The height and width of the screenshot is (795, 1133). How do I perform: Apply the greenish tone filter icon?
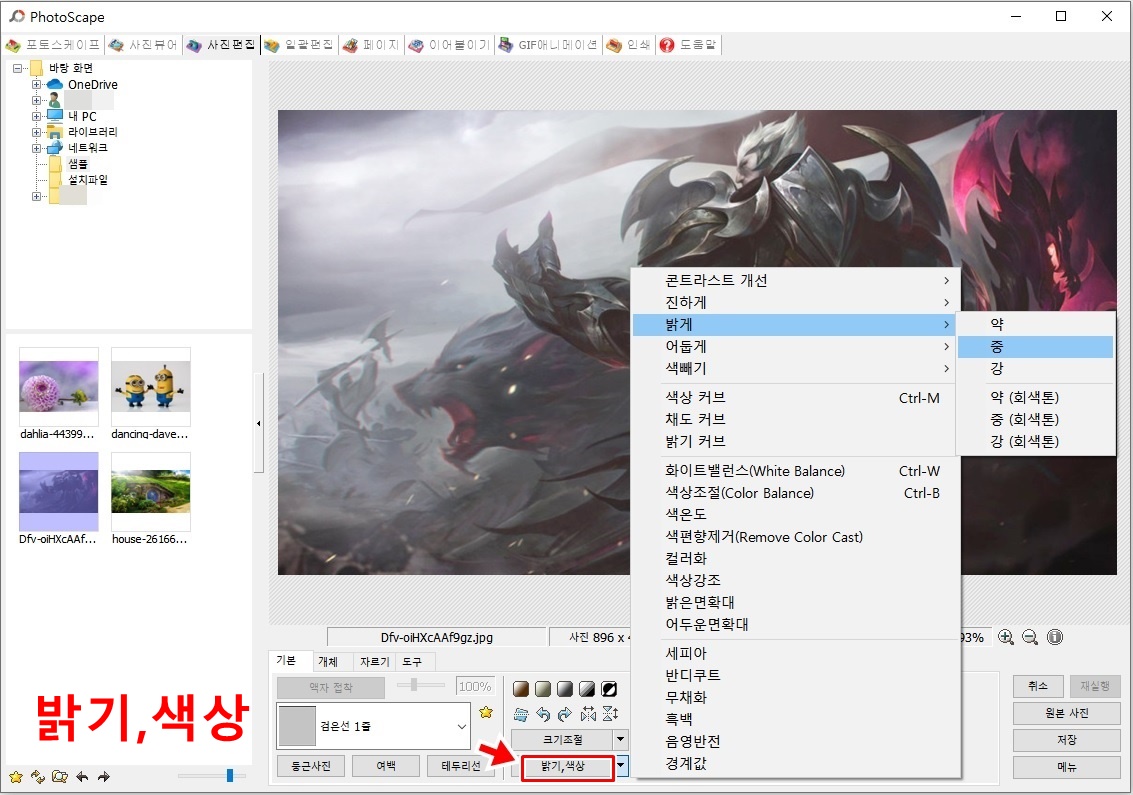click(x=543, y=689)
